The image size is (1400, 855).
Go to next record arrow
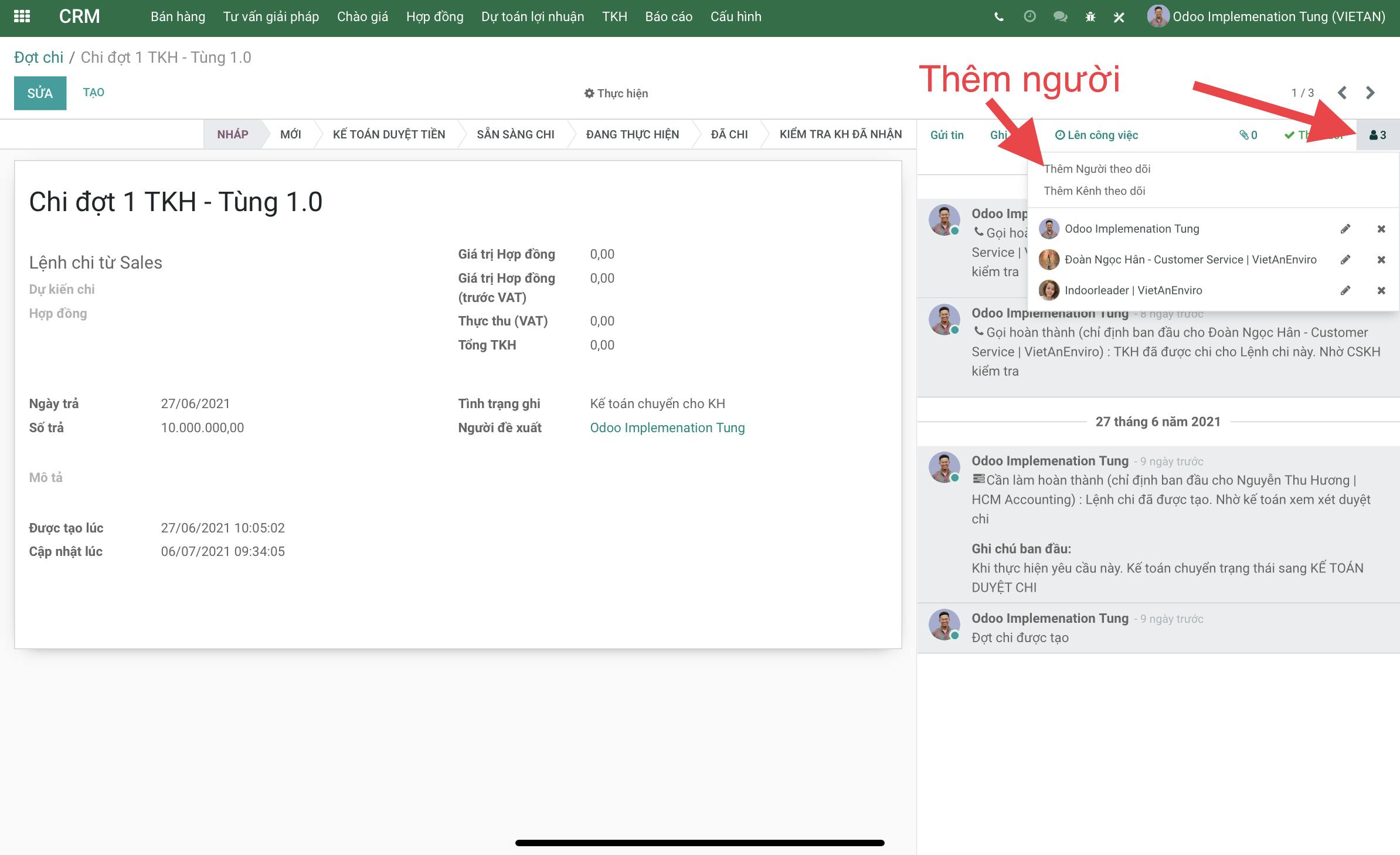pyautogui.click(x=1370, y=93)
